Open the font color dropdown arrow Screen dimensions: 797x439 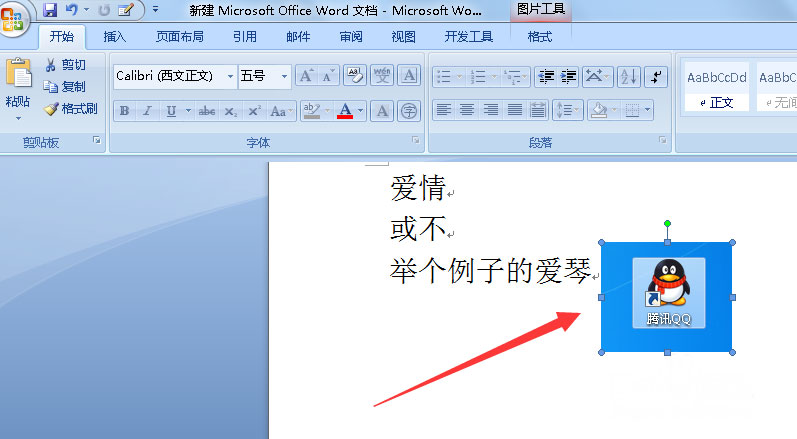tap(360, 111)
